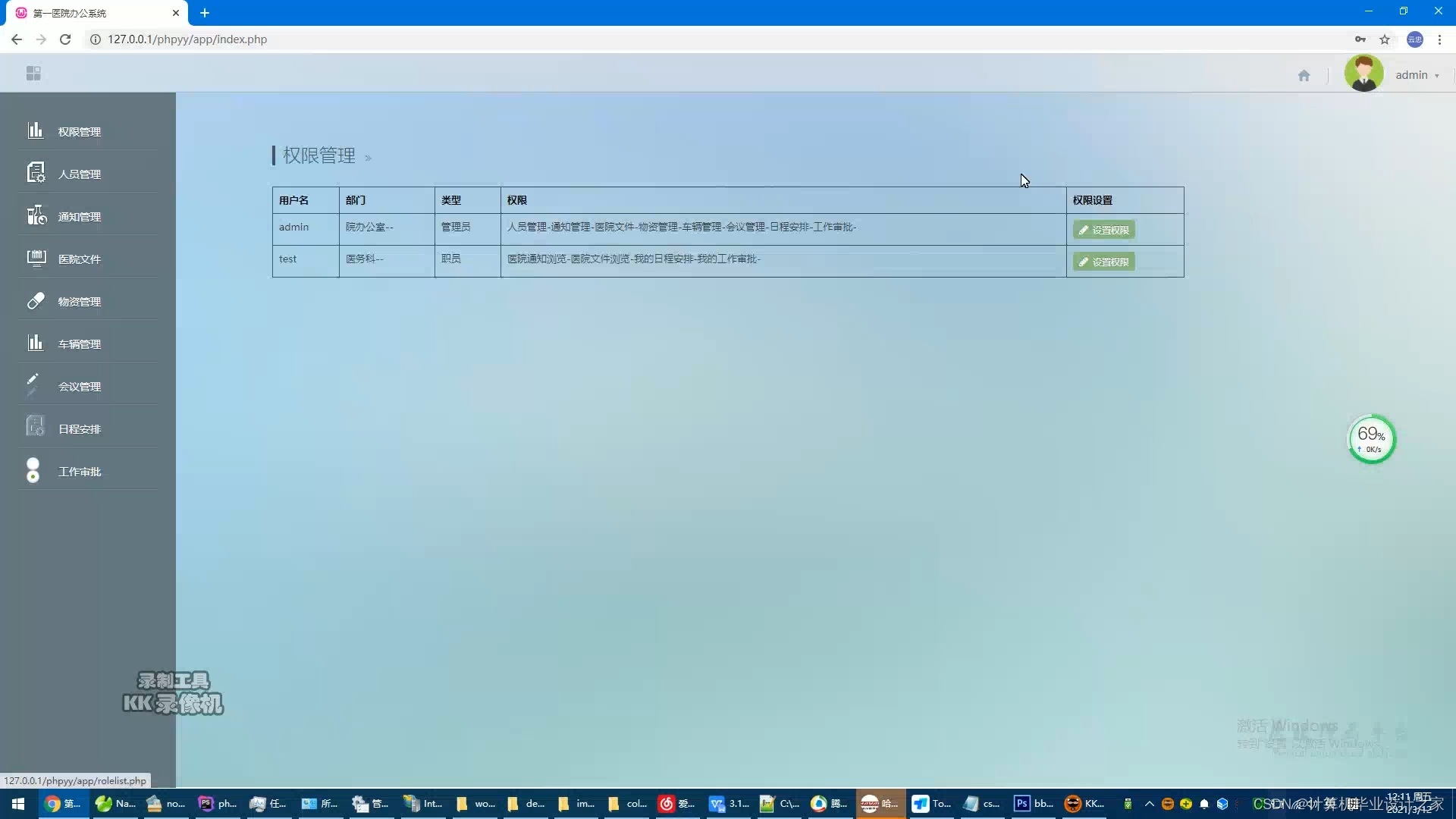Click the browser address bar URL
The image size is (1456, 819).
point(187,39)
